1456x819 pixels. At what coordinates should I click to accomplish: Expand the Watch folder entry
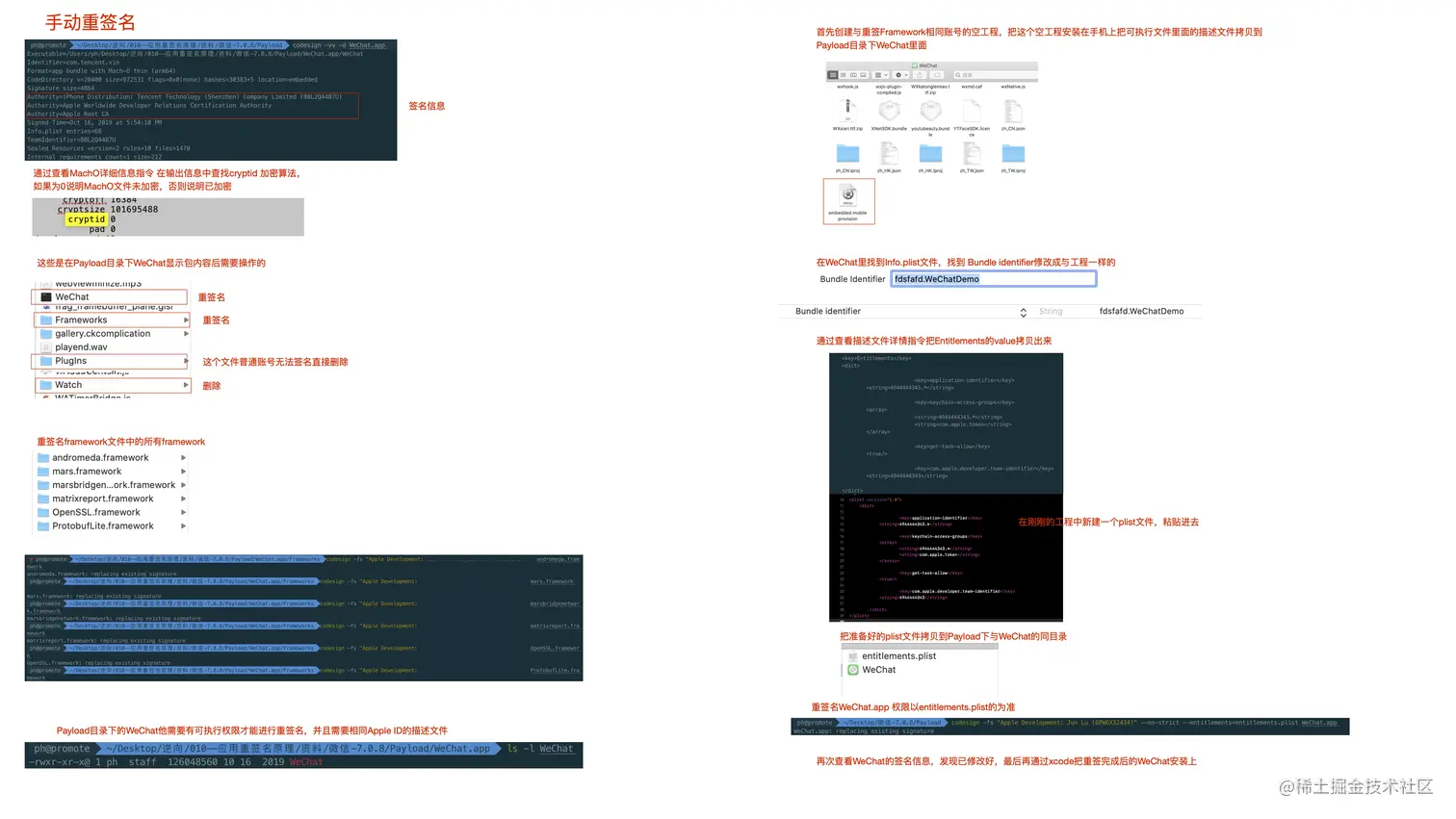185,384
